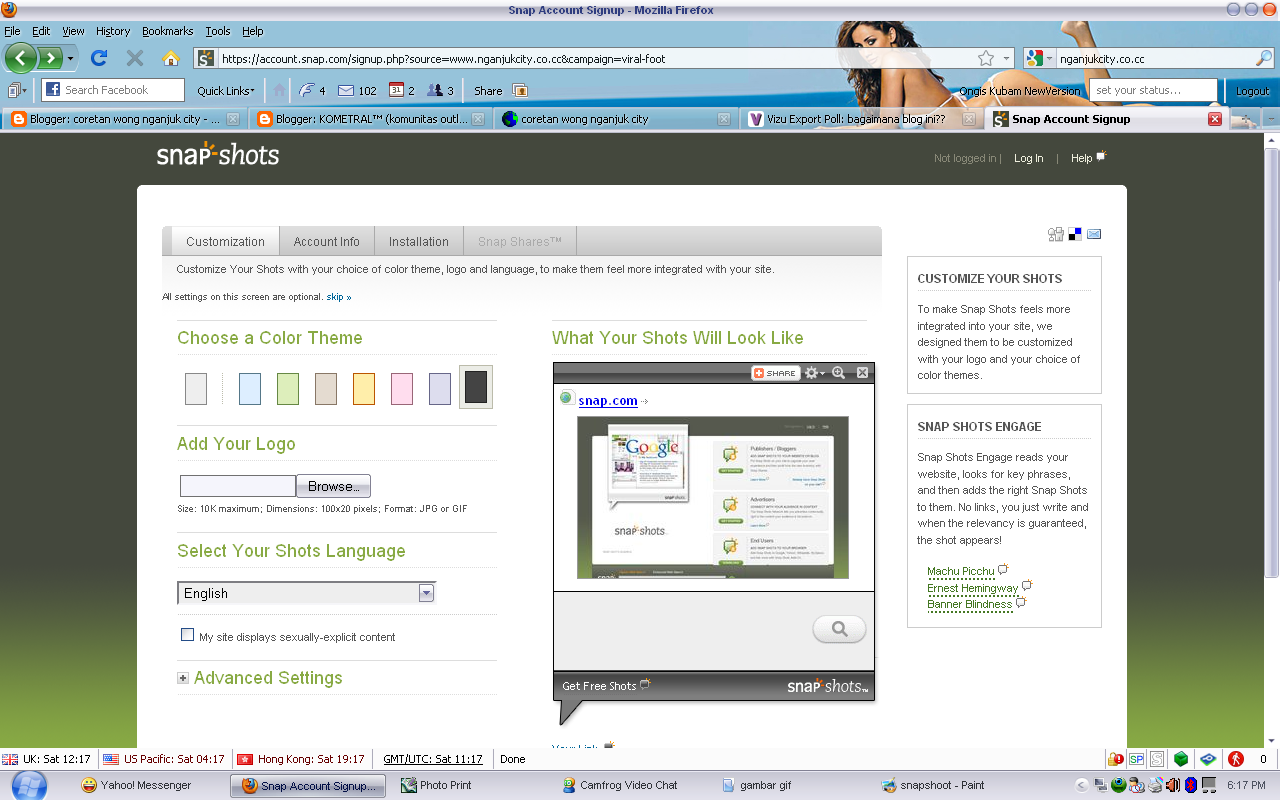The width and height of the screenshot is (1280, 800).
Task: Reload the page with the blue refresh icon
Action: click(x=99, y=58)
